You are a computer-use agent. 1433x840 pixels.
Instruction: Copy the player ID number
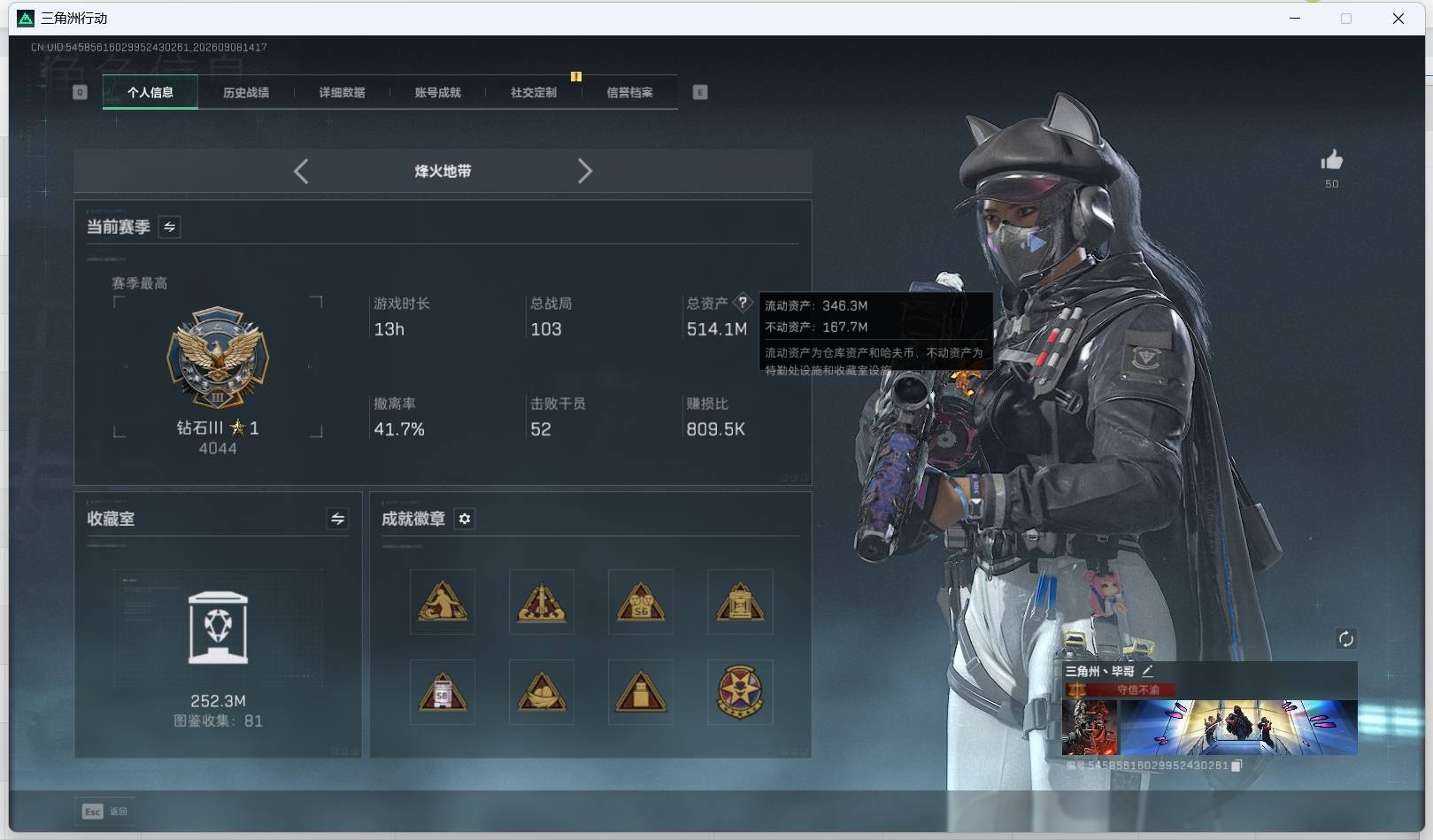point(1237,766)
